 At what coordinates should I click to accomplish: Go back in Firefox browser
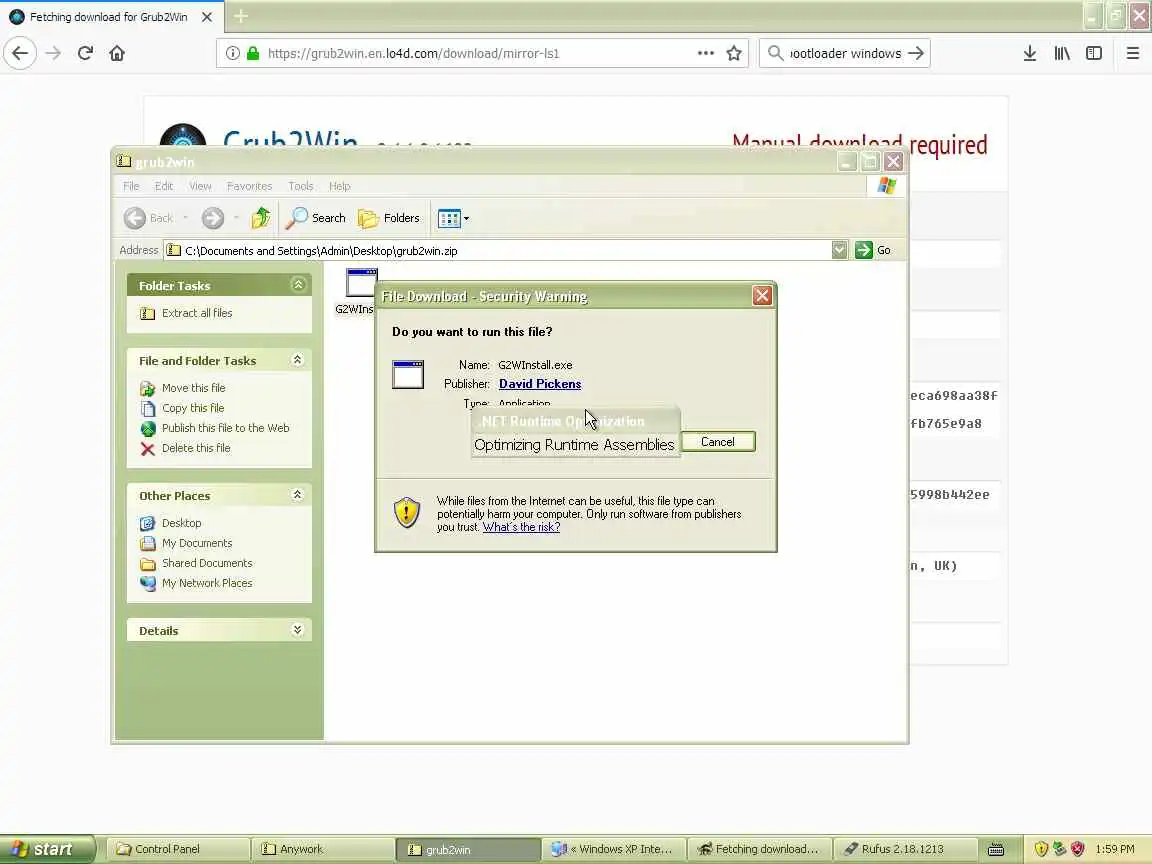[20, 53]
